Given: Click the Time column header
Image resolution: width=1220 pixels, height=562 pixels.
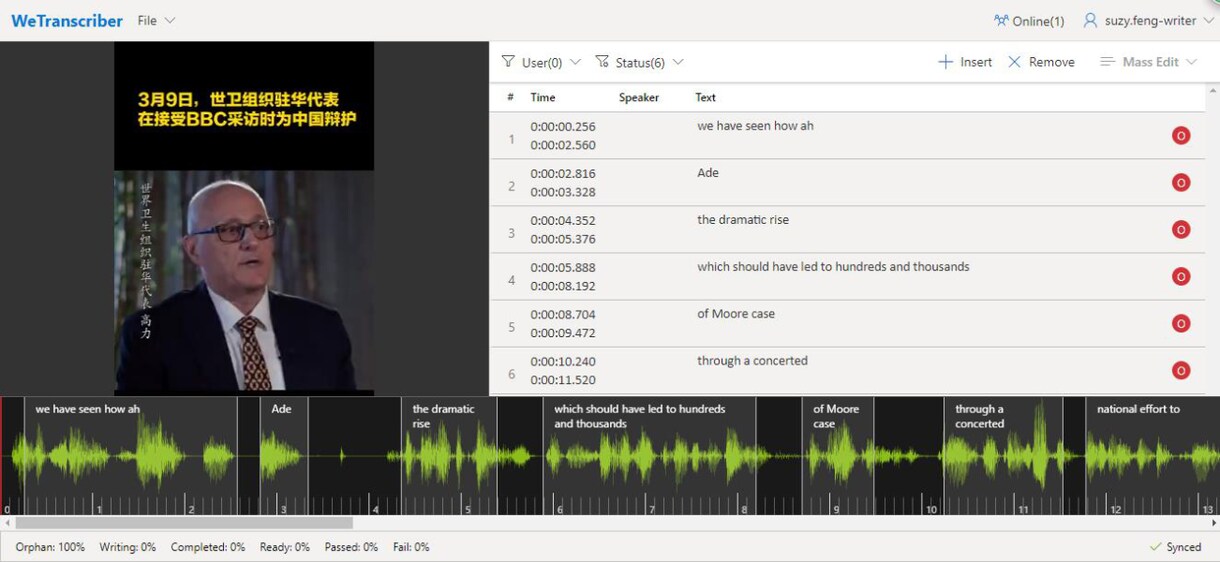Looking at the screenshot, I should pos(543,98).
